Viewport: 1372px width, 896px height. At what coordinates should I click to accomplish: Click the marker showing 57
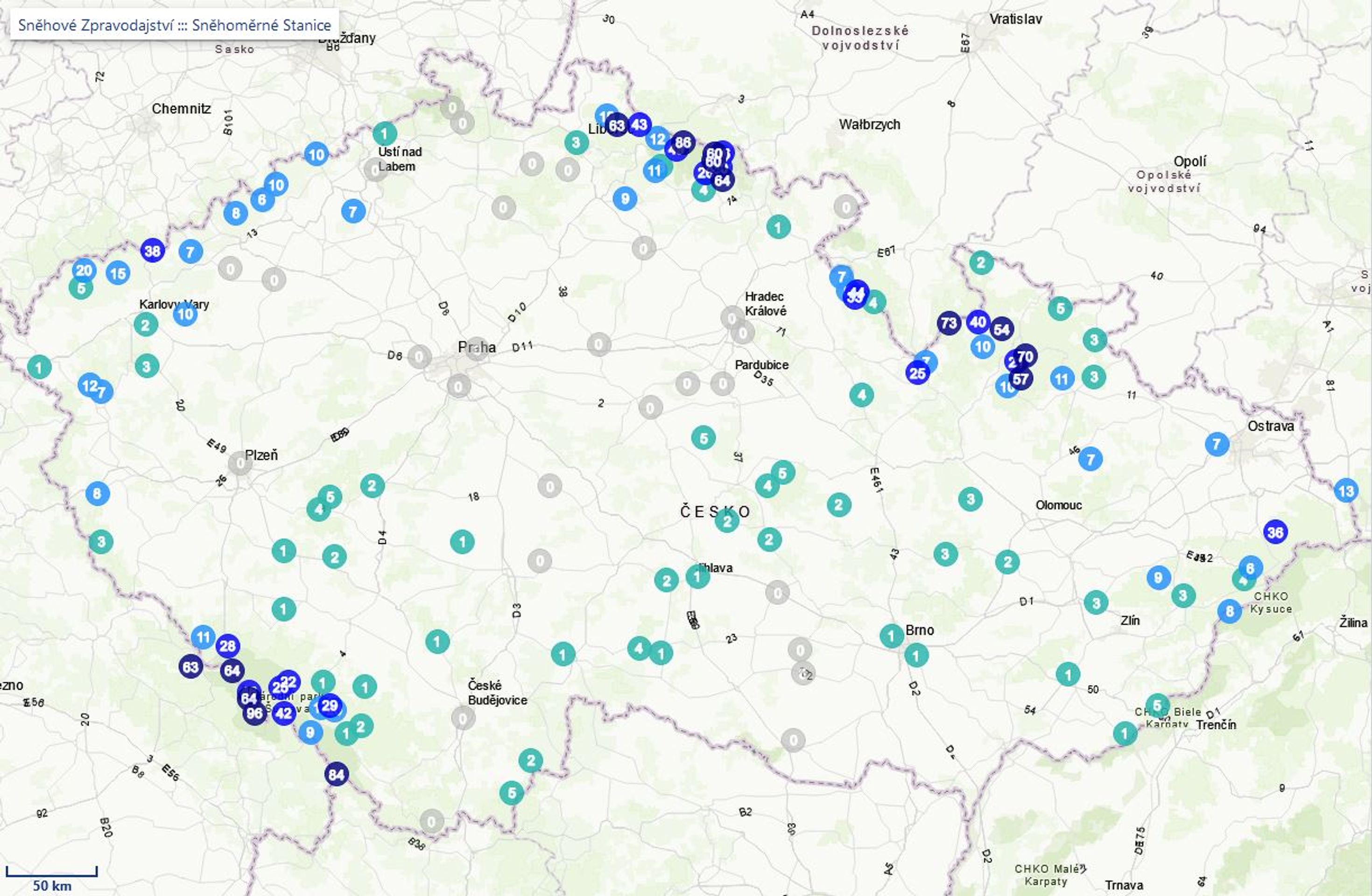click(x=1020, y=378)
